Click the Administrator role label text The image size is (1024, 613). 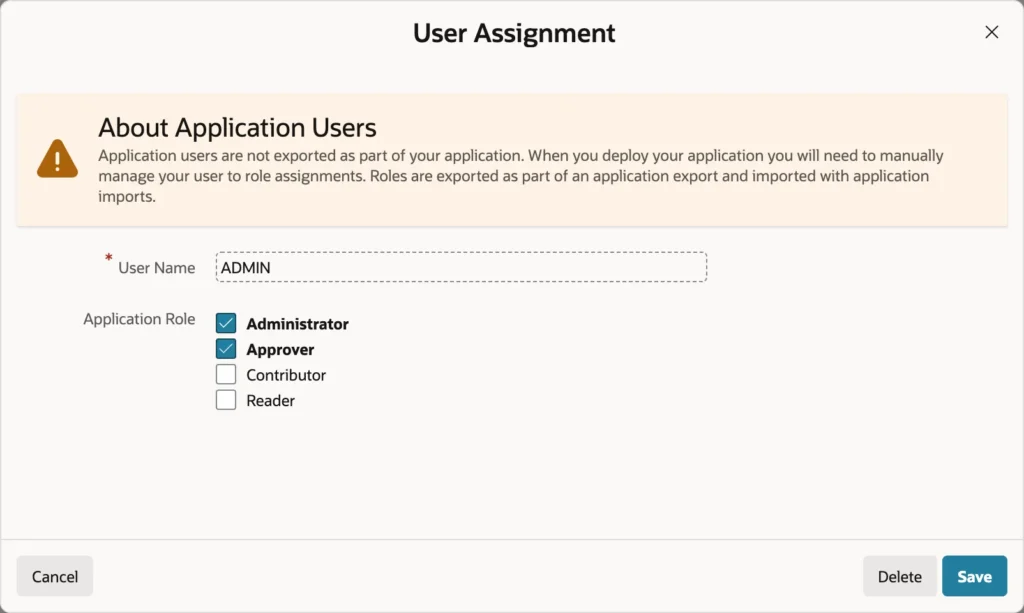297,324
